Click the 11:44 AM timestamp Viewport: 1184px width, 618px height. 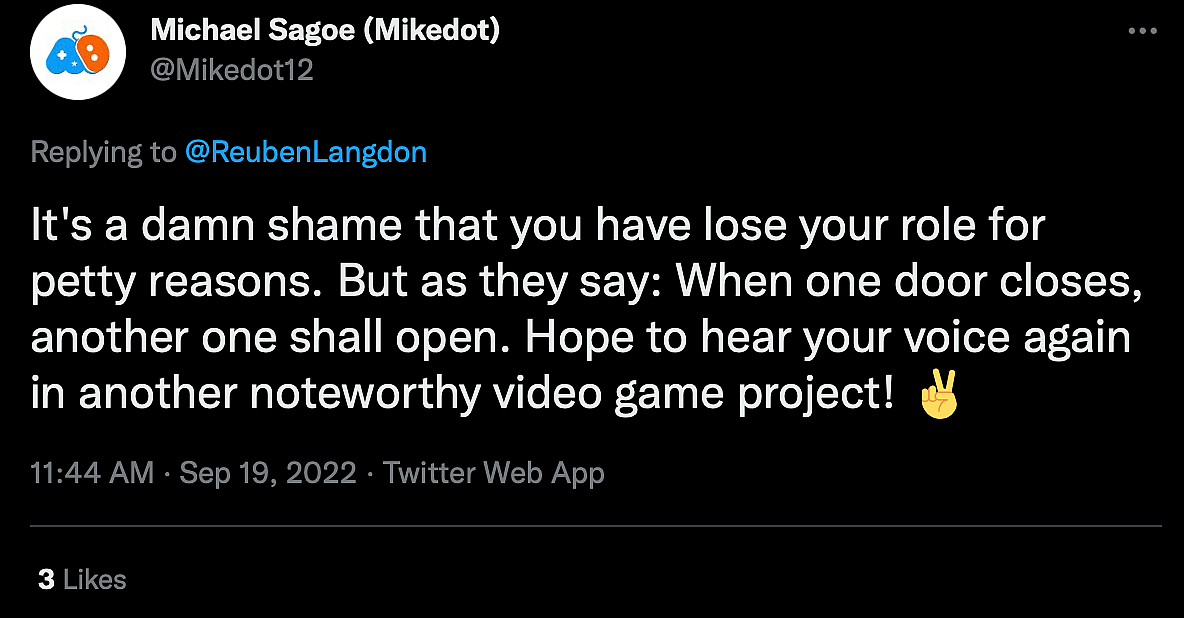(x=92, y=472)
